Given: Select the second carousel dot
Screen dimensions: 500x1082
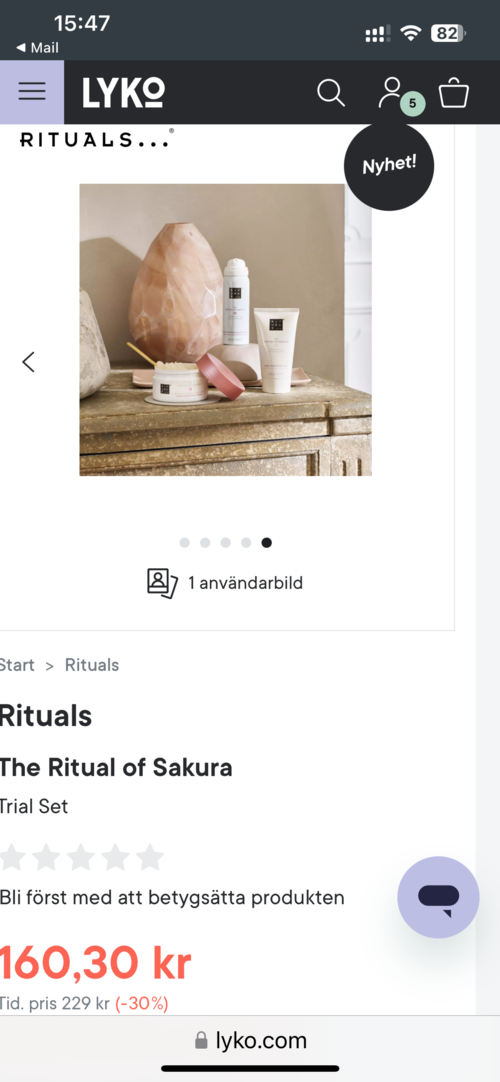Looking at the screenshot, I should tap(205, 542).
